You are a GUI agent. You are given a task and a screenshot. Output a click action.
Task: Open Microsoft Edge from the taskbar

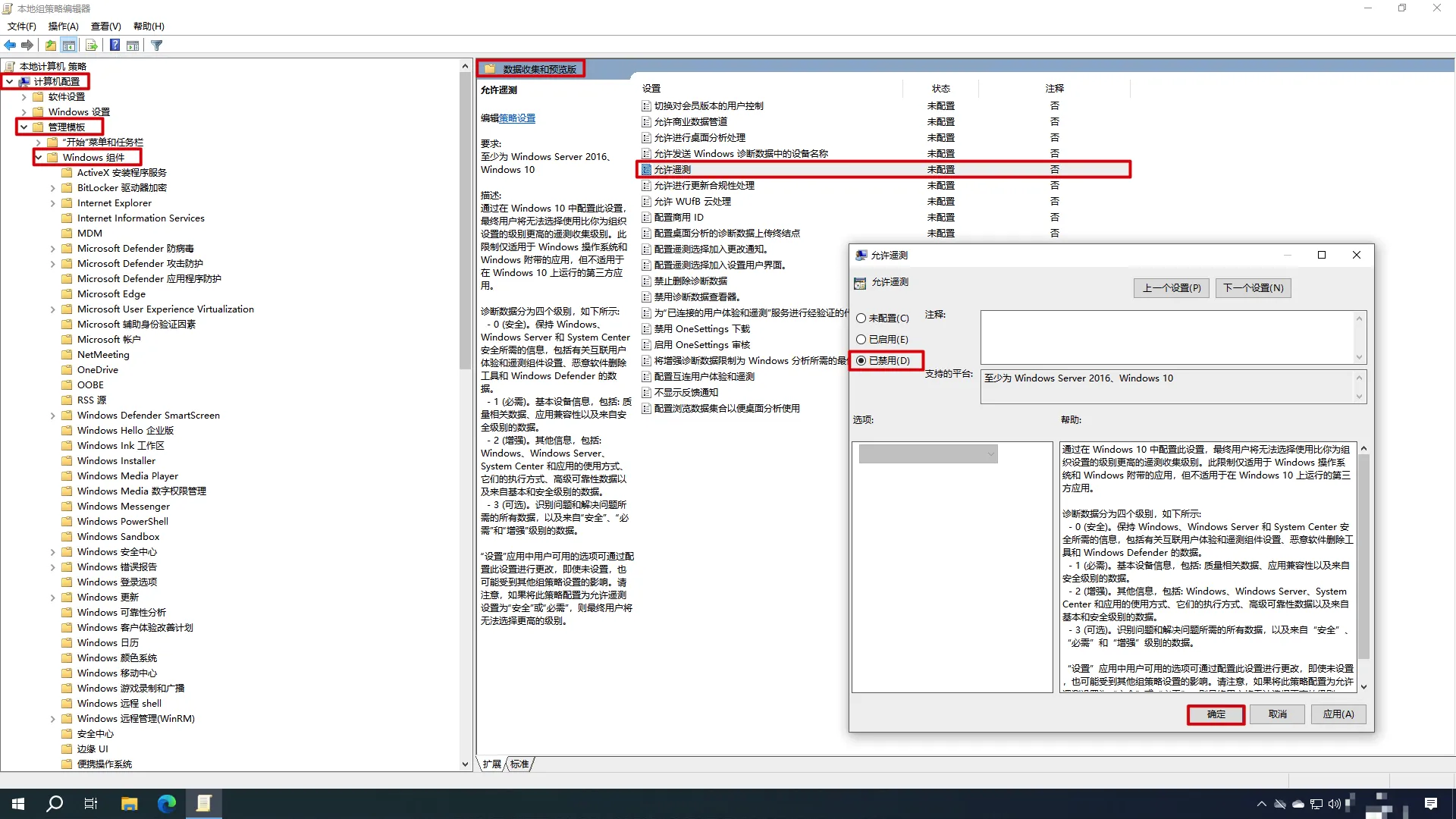click(166, 804)
